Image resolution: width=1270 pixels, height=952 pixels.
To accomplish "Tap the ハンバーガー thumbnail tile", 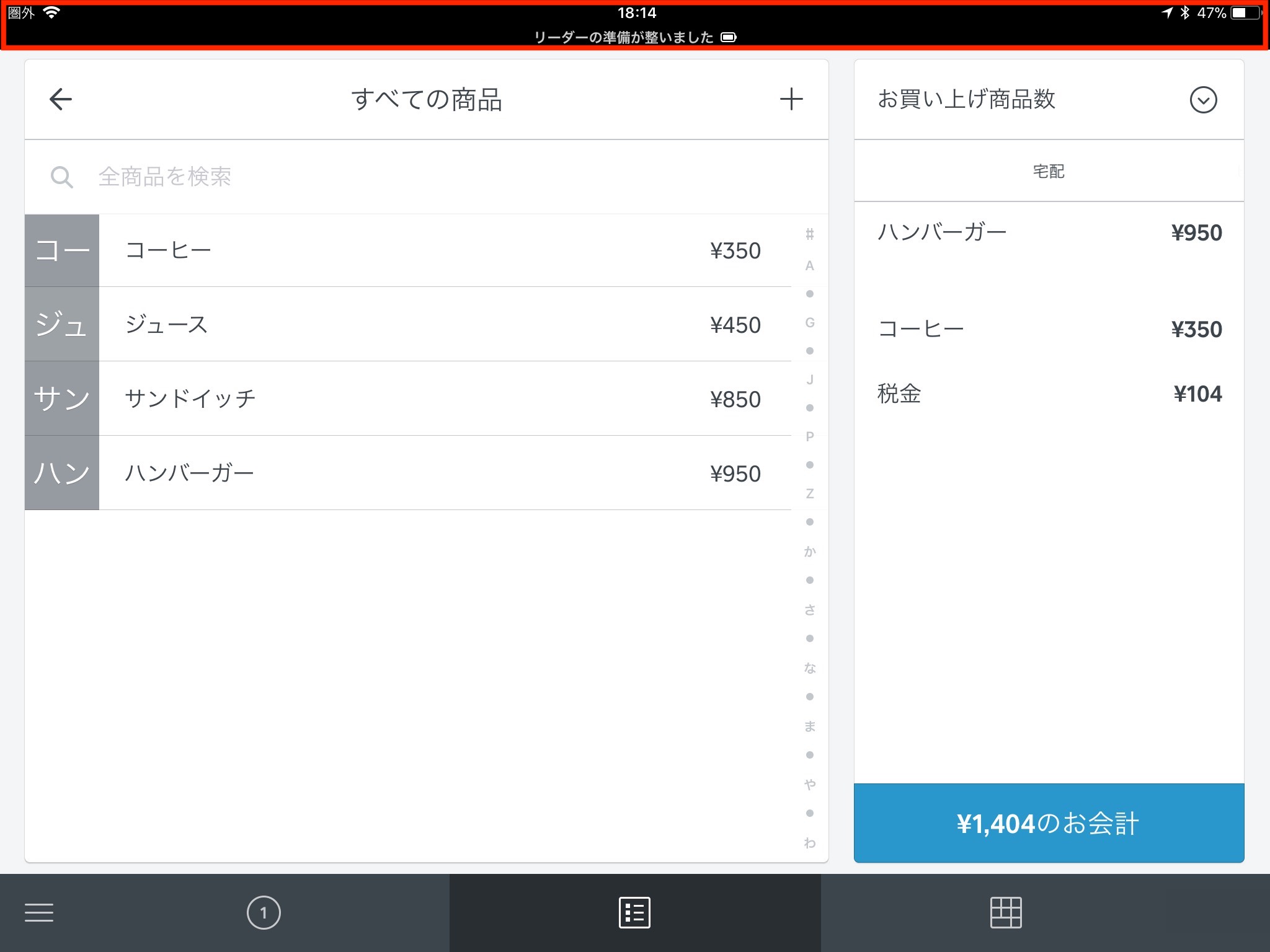I will [62, 473].
